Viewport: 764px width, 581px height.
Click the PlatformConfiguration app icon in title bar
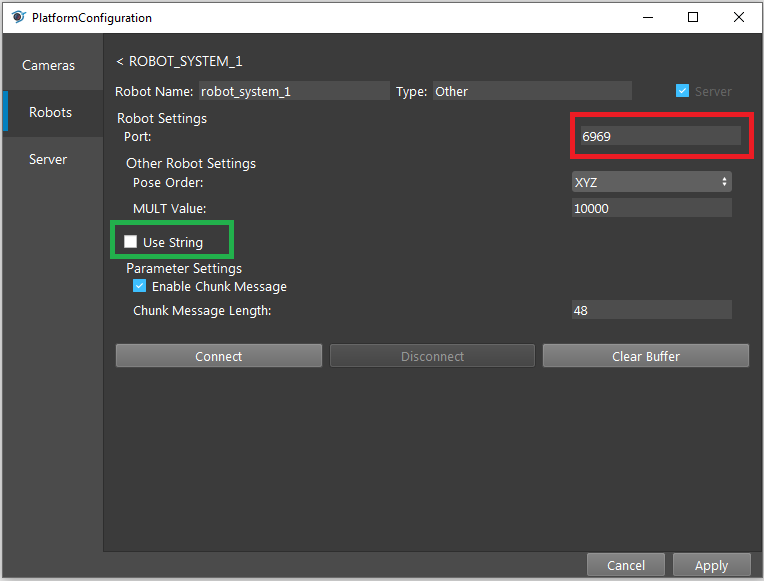[19, 18]
